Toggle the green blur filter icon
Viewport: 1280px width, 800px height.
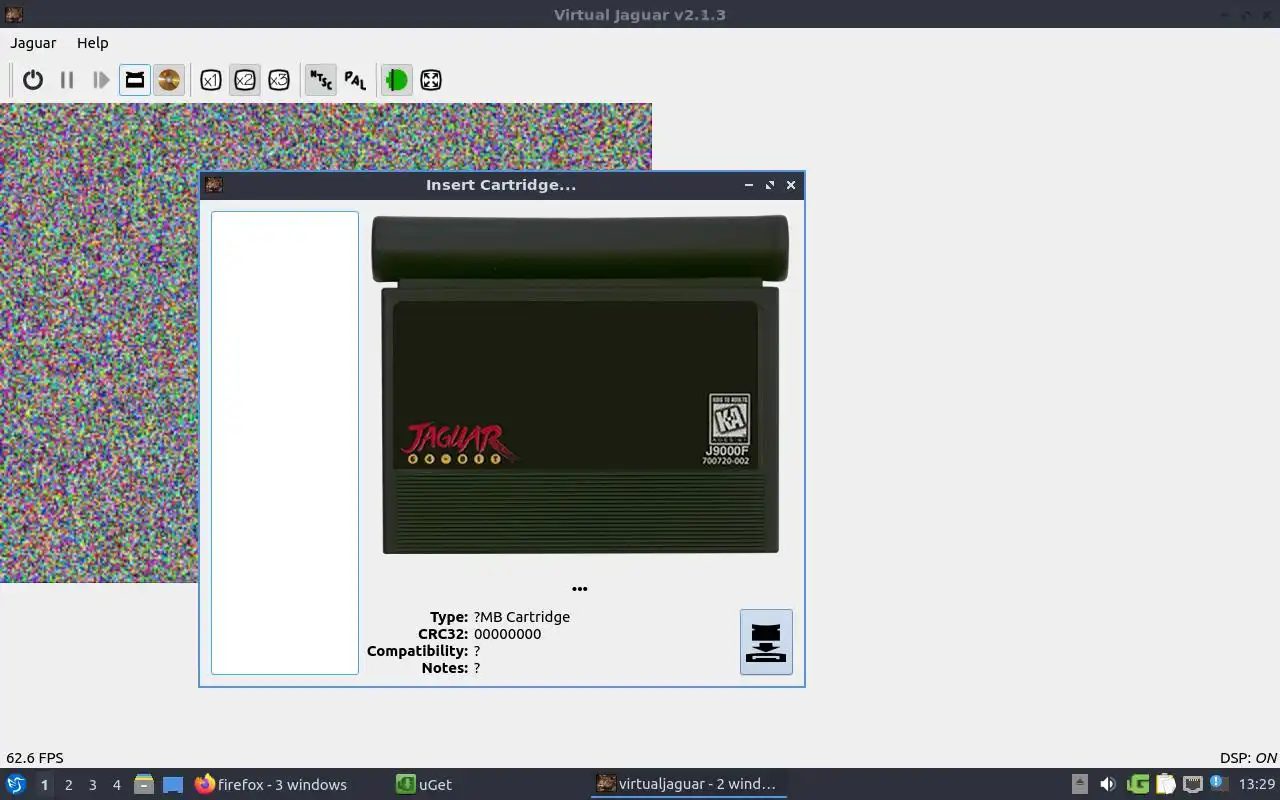(x=396, y=80)
